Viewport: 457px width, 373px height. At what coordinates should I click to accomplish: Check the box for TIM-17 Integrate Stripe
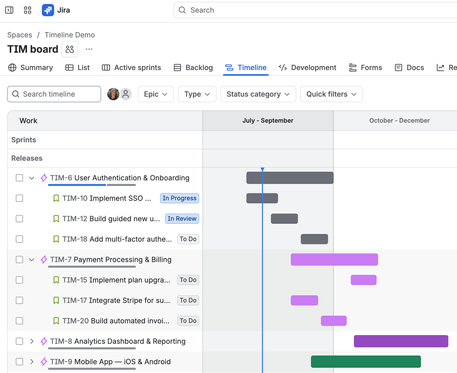[x=19, y=300]
